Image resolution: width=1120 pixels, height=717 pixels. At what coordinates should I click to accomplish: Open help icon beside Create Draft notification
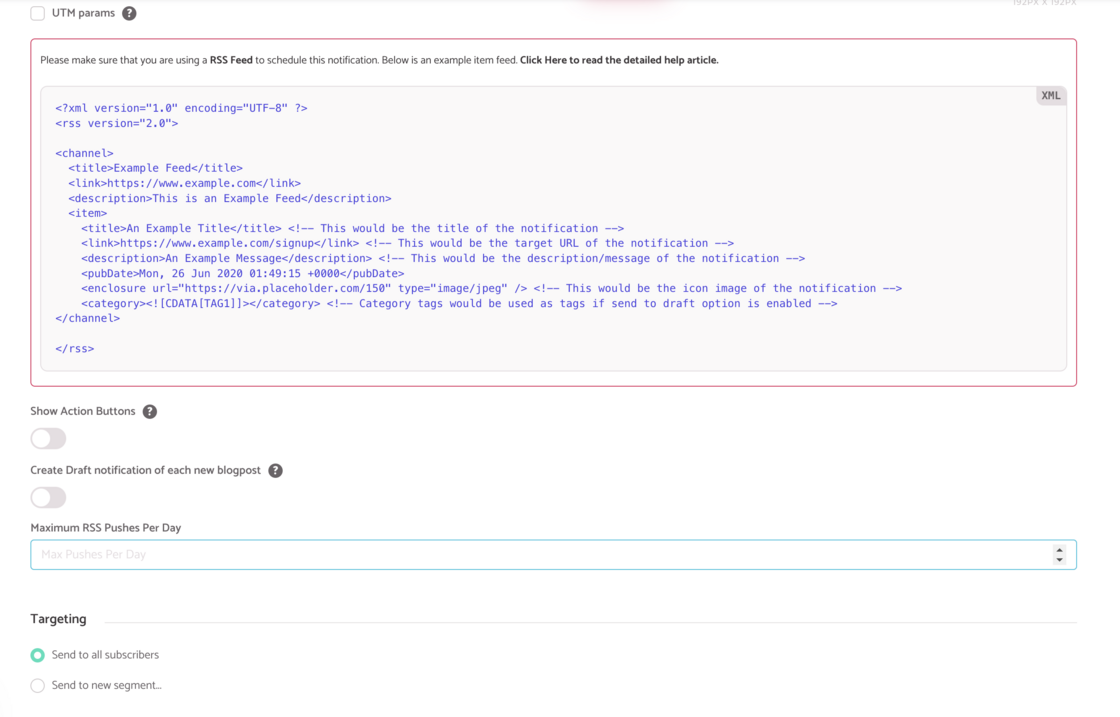[275, 471]
